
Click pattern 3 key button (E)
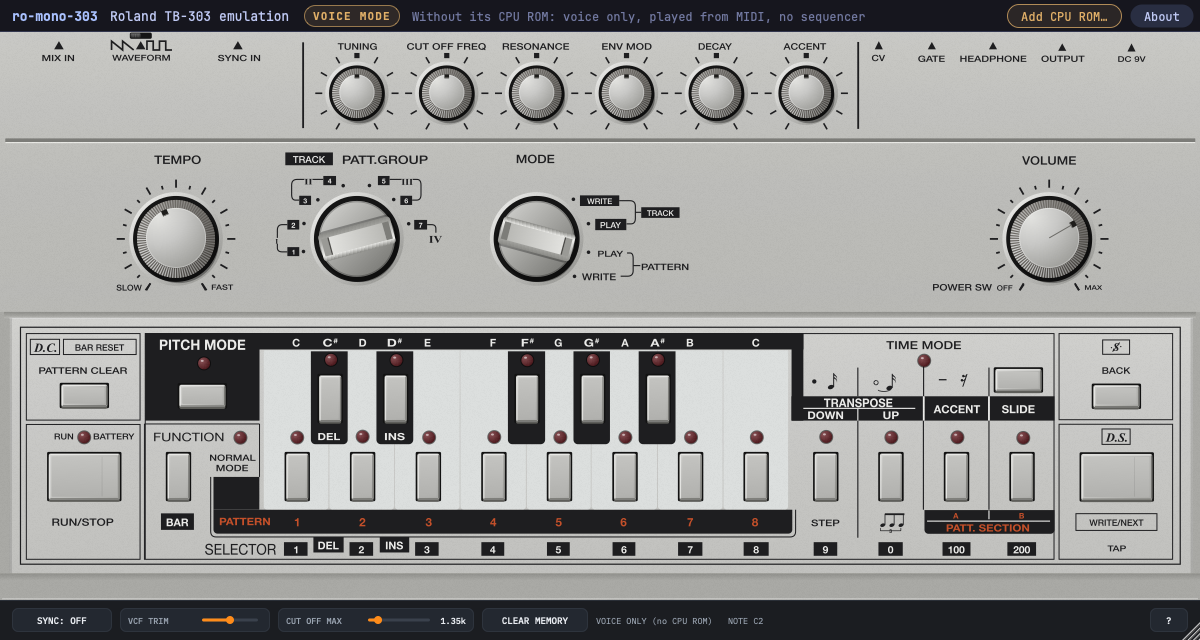click(428, 477)
